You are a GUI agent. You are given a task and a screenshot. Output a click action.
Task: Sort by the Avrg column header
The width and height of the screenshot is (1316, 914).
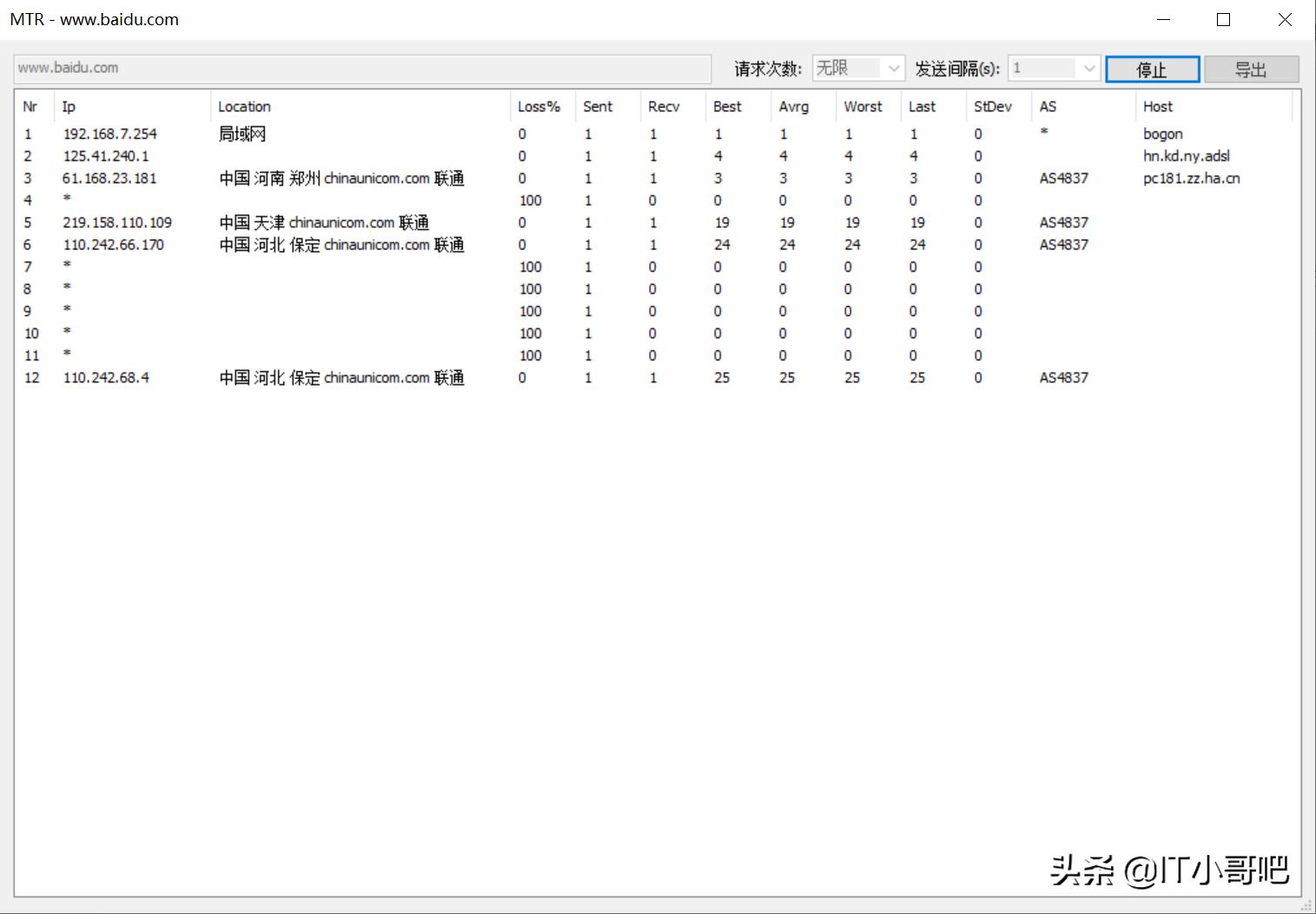pyautogui.click(x=792, y=106)
